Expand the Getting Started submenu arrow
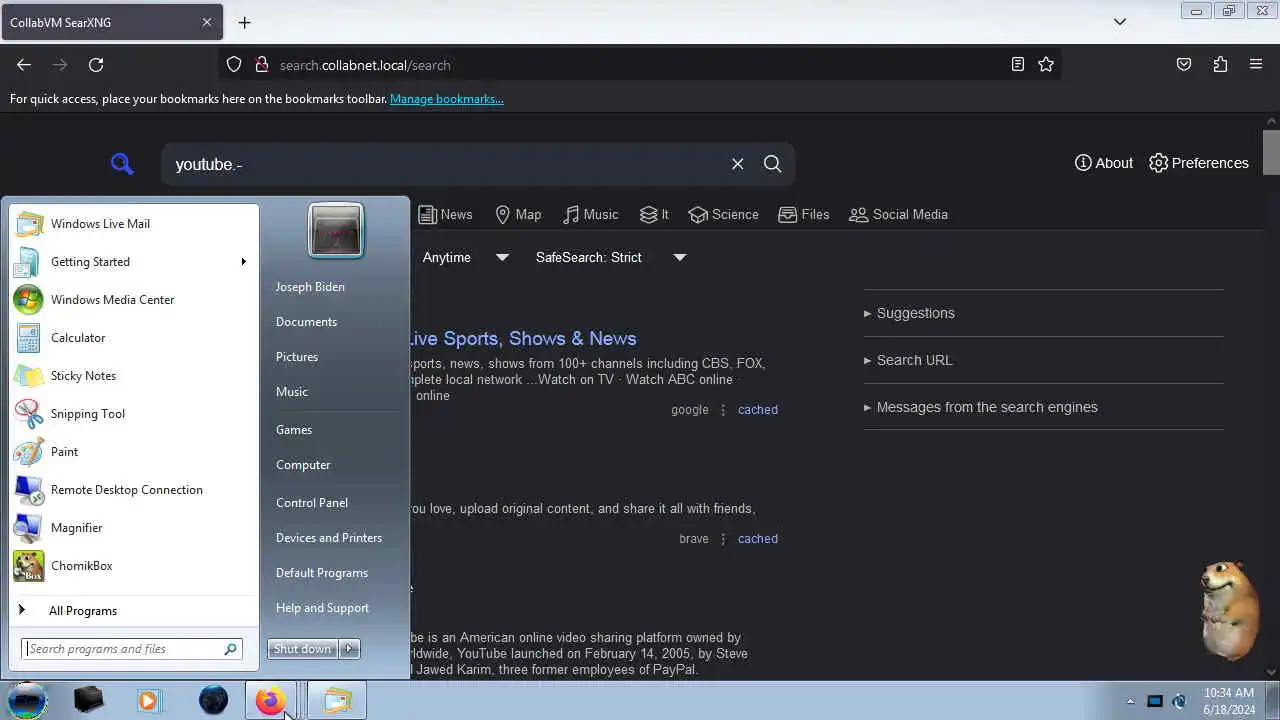 coord(243,261)
